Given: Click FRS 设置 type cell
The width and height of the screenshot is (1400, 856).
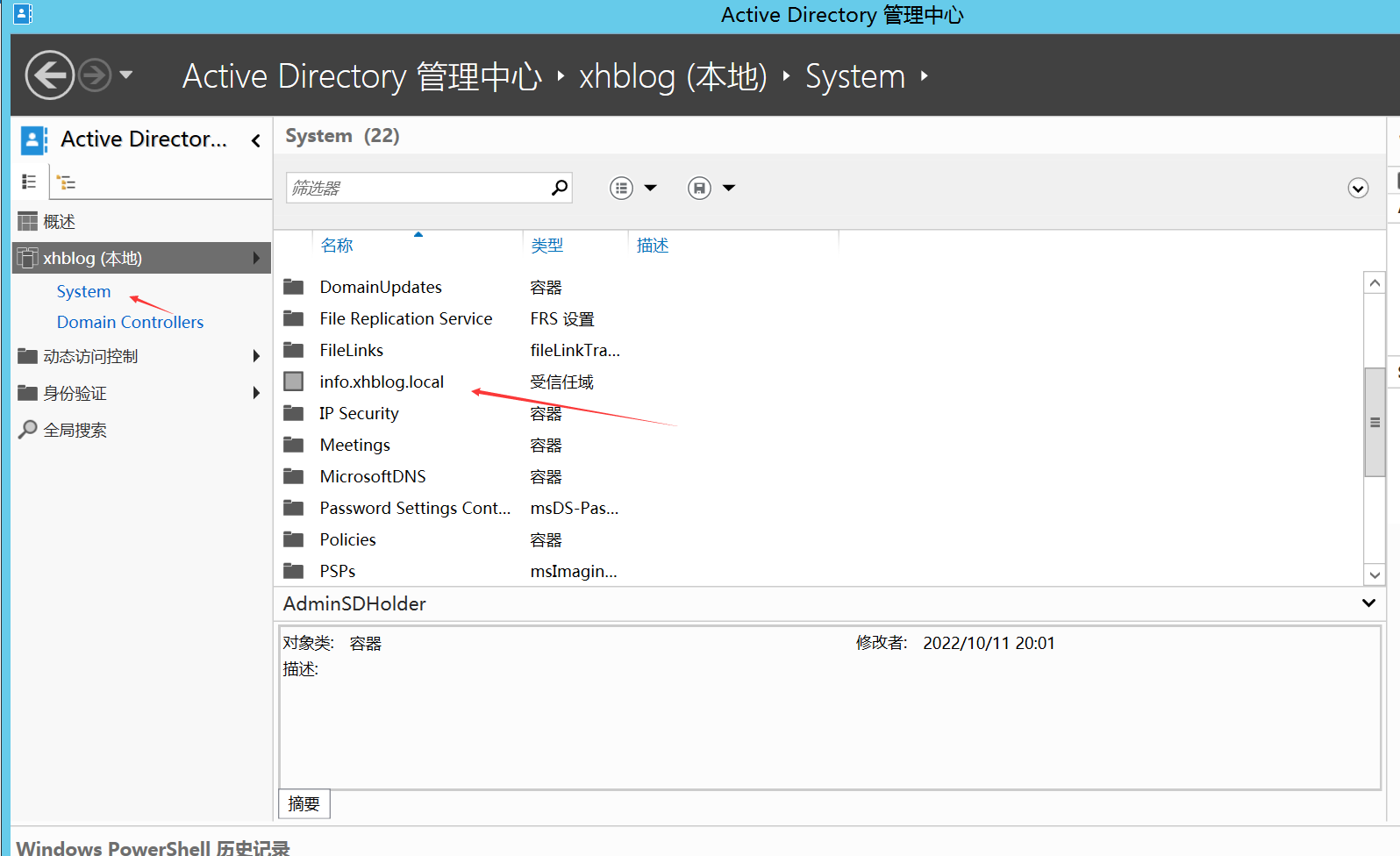Looking at the screenshot, I should point(562,318).
